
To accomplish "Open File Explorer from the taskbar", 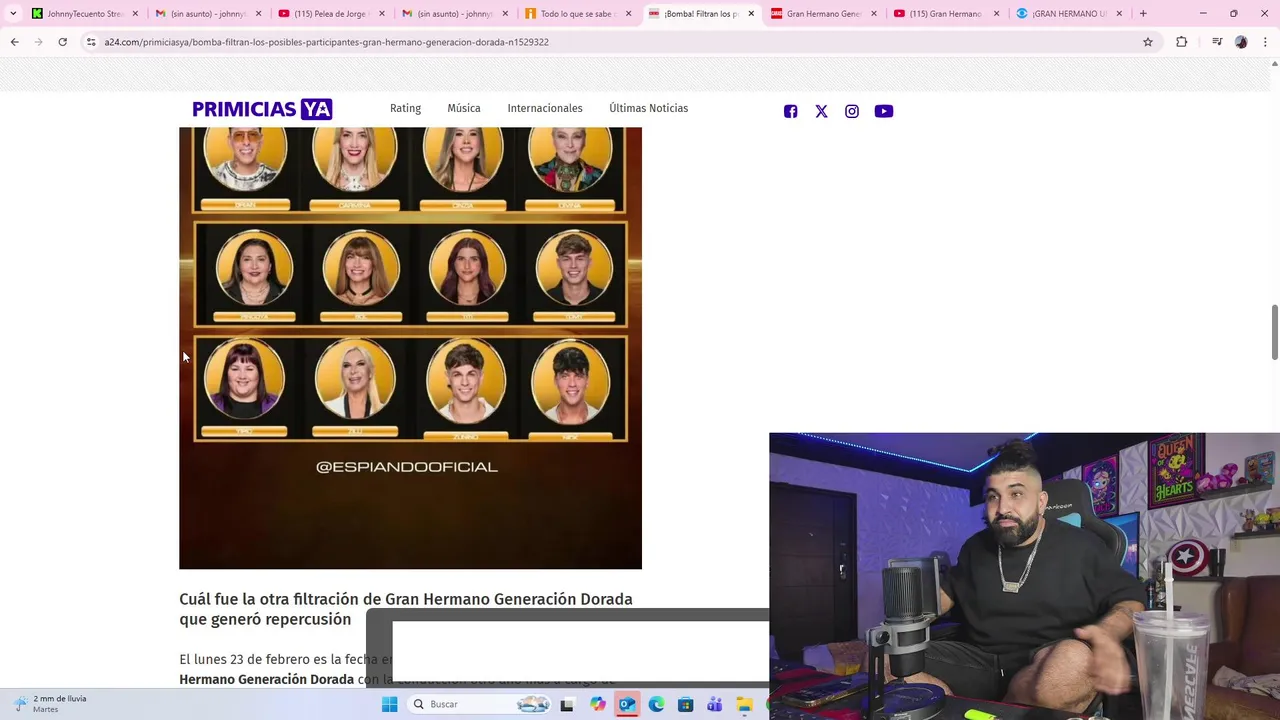I will click(744, 704).
